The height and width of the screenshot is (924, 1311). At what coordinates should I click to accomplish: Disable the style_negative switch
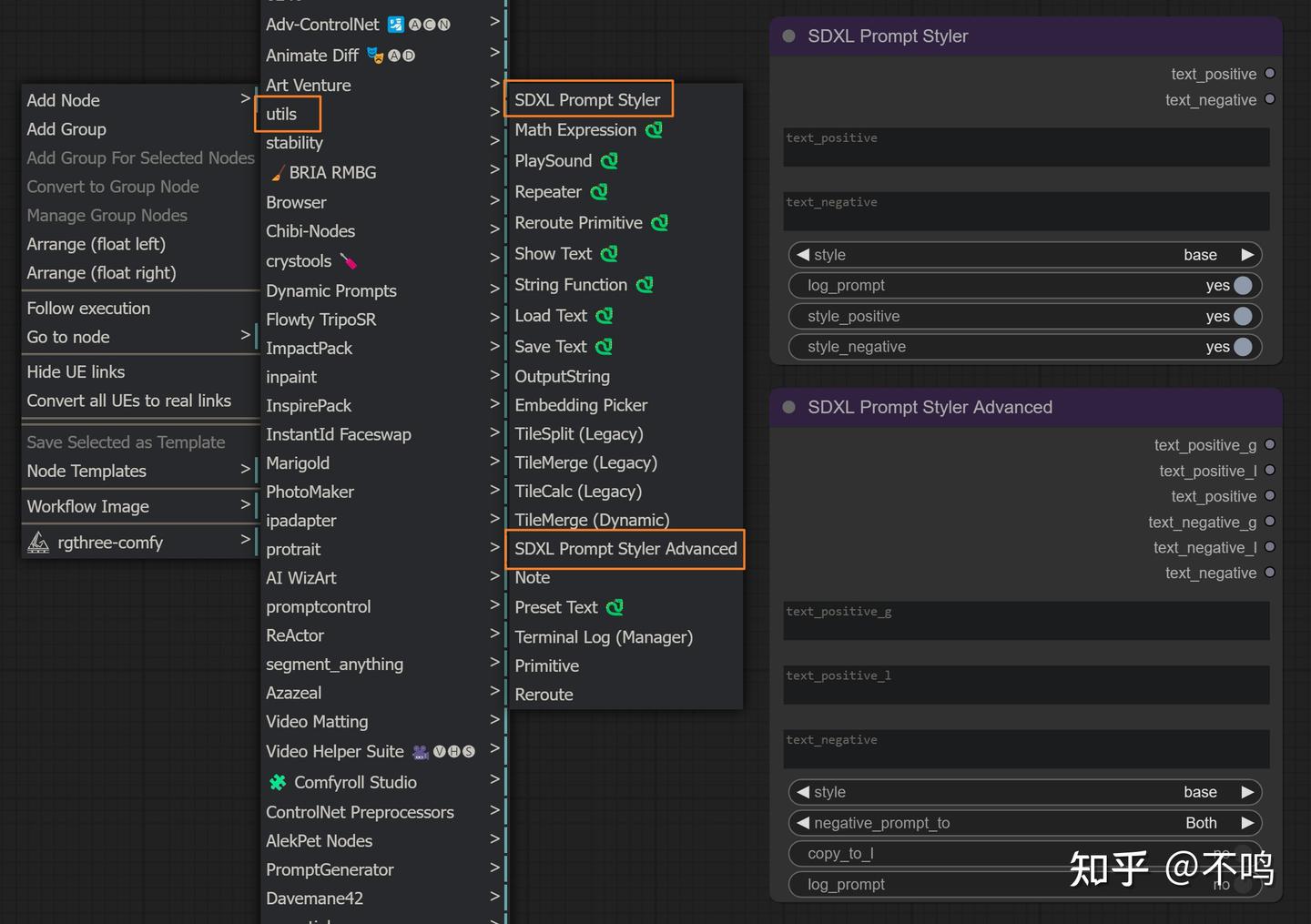pos(1242,347)
